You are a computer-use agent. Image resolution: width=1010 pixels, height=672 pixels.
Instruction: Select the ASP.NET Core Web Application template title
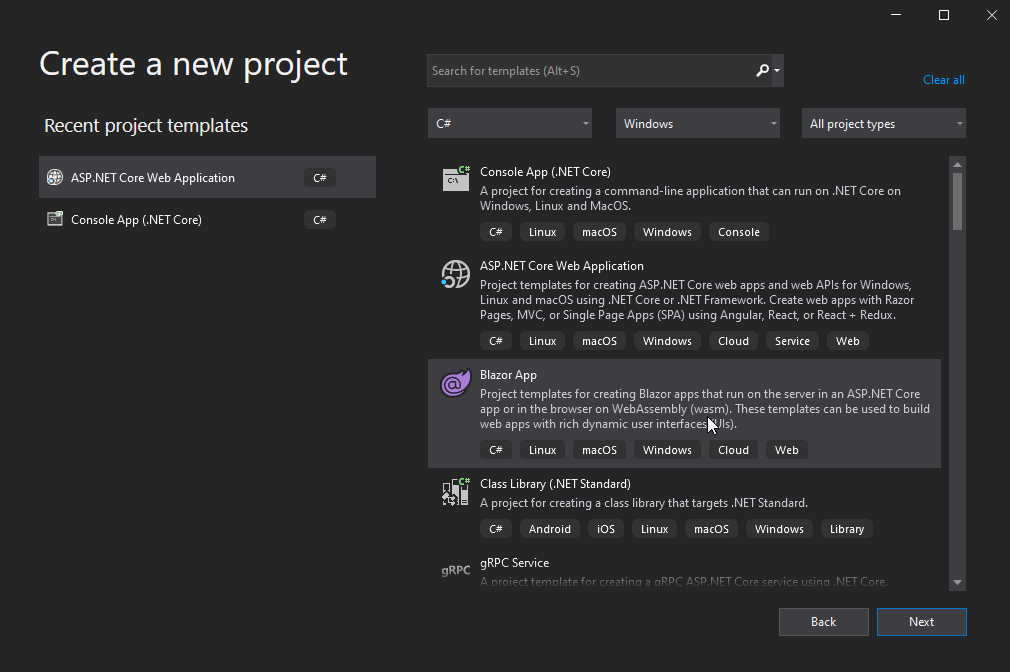562,265
